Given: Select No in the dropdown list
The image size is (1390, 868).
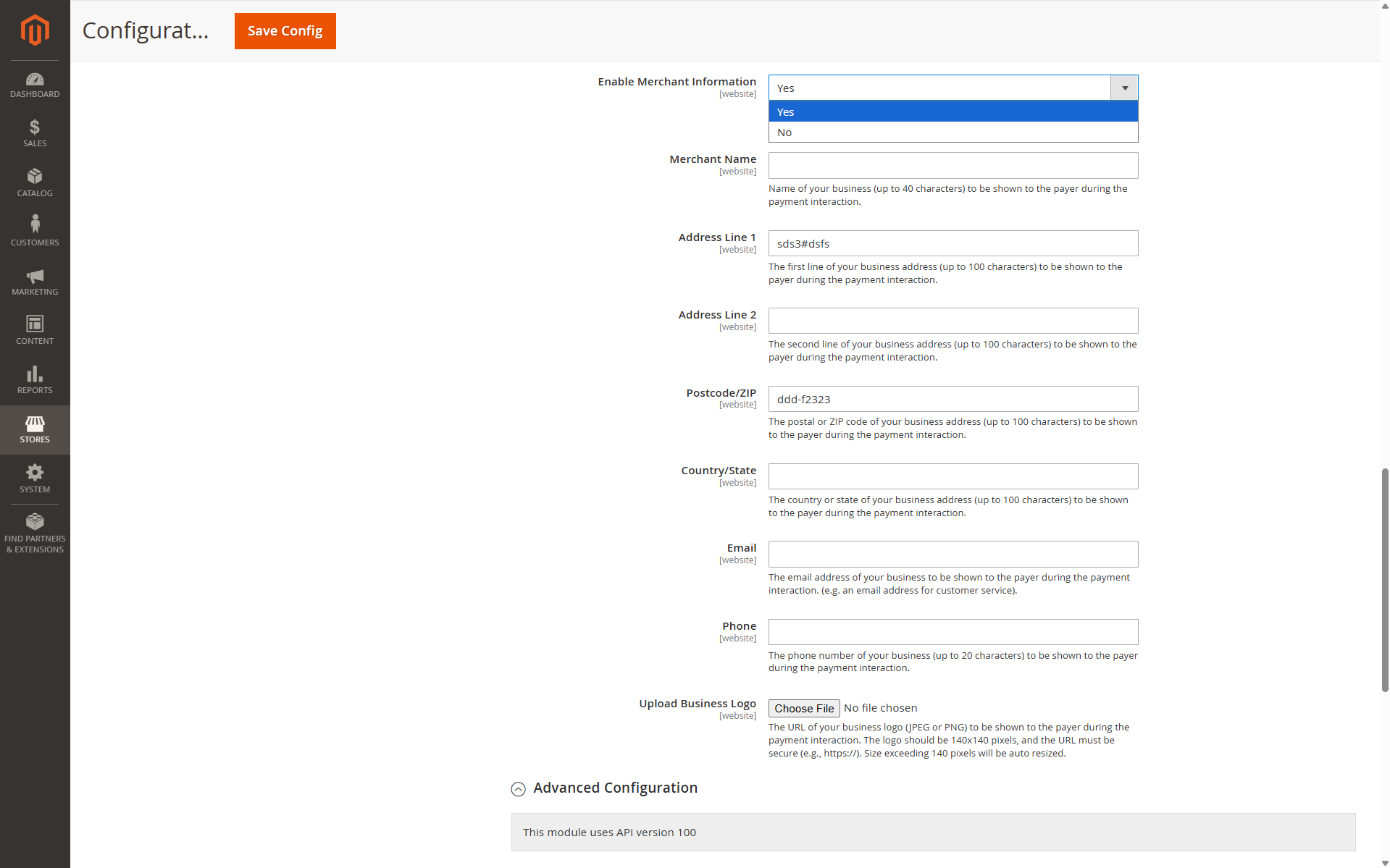Looking at the screenshot, I should (x=953, y=132).
